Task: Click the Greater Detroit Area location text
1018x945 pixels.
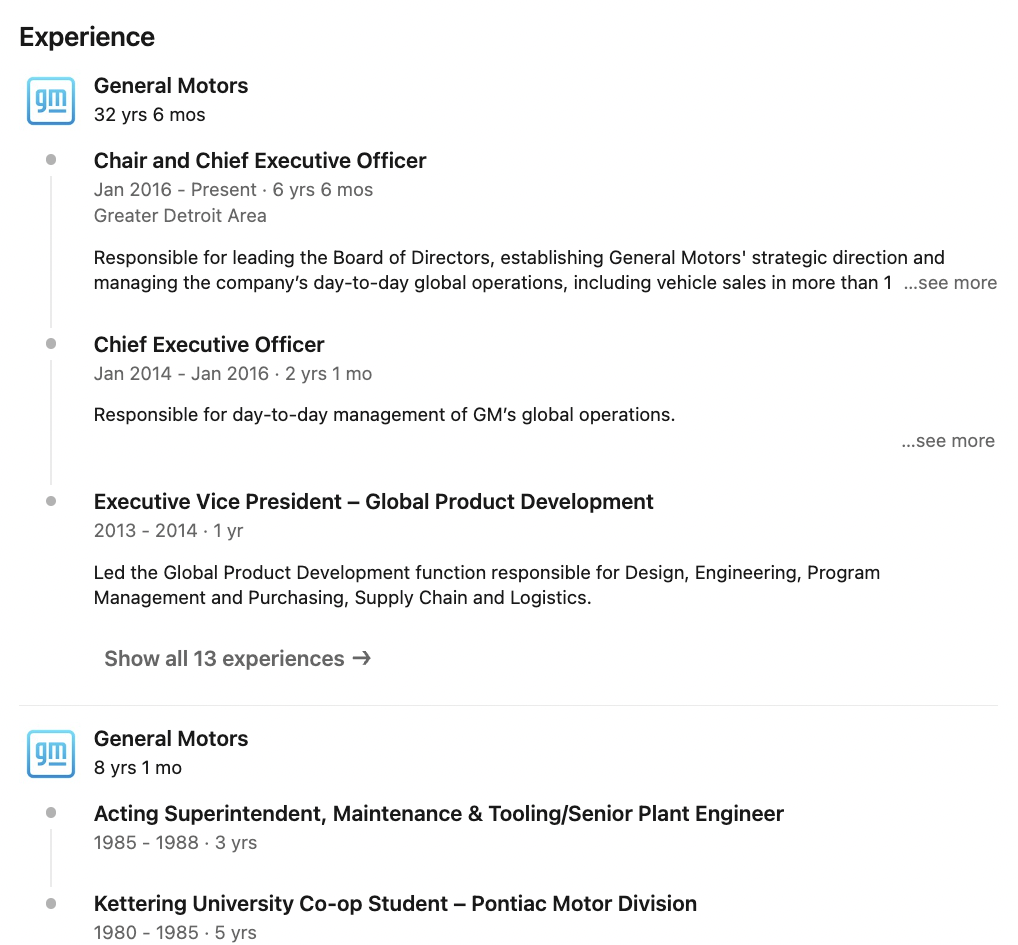Action: [180, 215]
